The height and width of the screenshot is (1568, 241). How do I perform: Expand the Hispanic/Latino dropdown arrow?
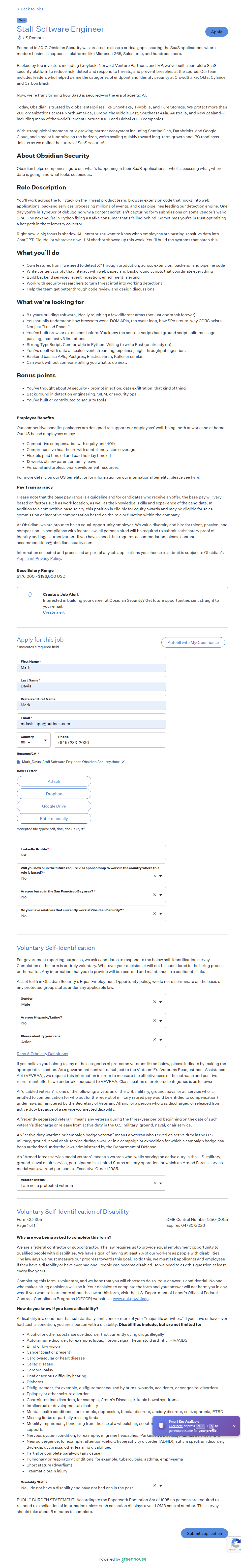tap(160, 1020)
